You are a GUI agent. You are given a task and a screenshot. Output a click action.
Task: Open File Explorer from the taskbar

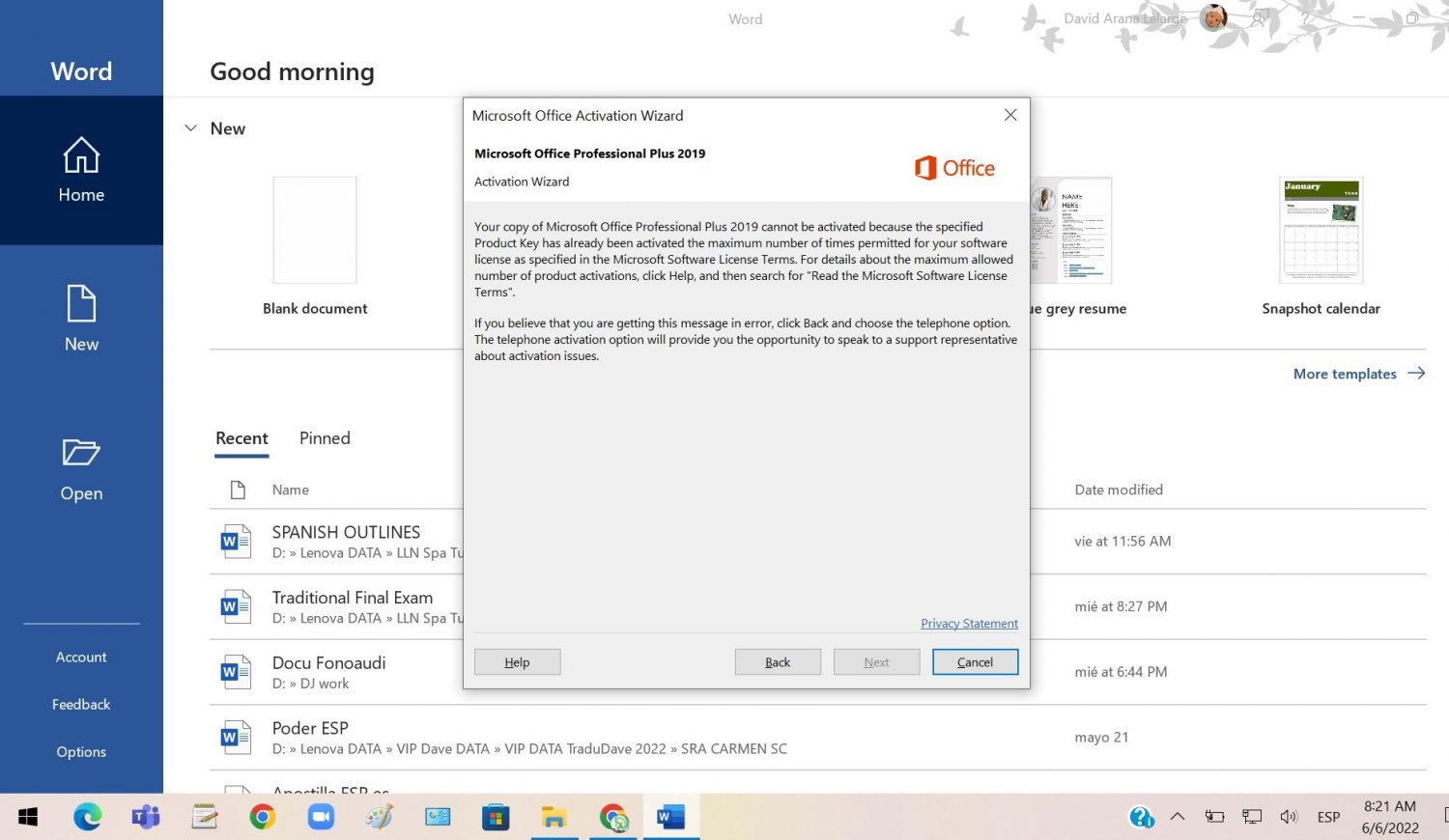point(554,817)
